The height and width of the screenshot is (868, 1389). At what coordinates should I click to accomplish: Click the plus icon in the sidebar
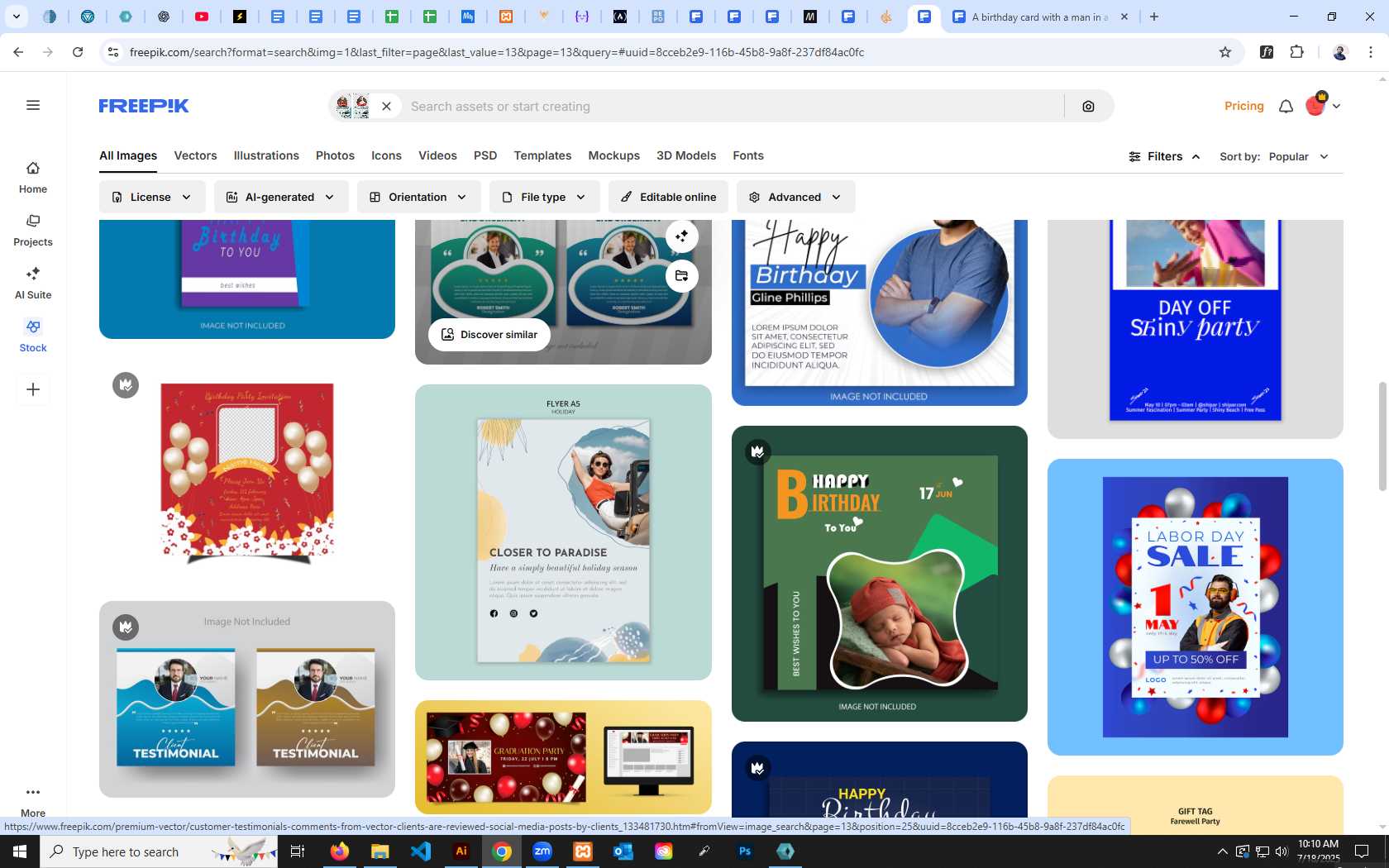click(33, 389)
